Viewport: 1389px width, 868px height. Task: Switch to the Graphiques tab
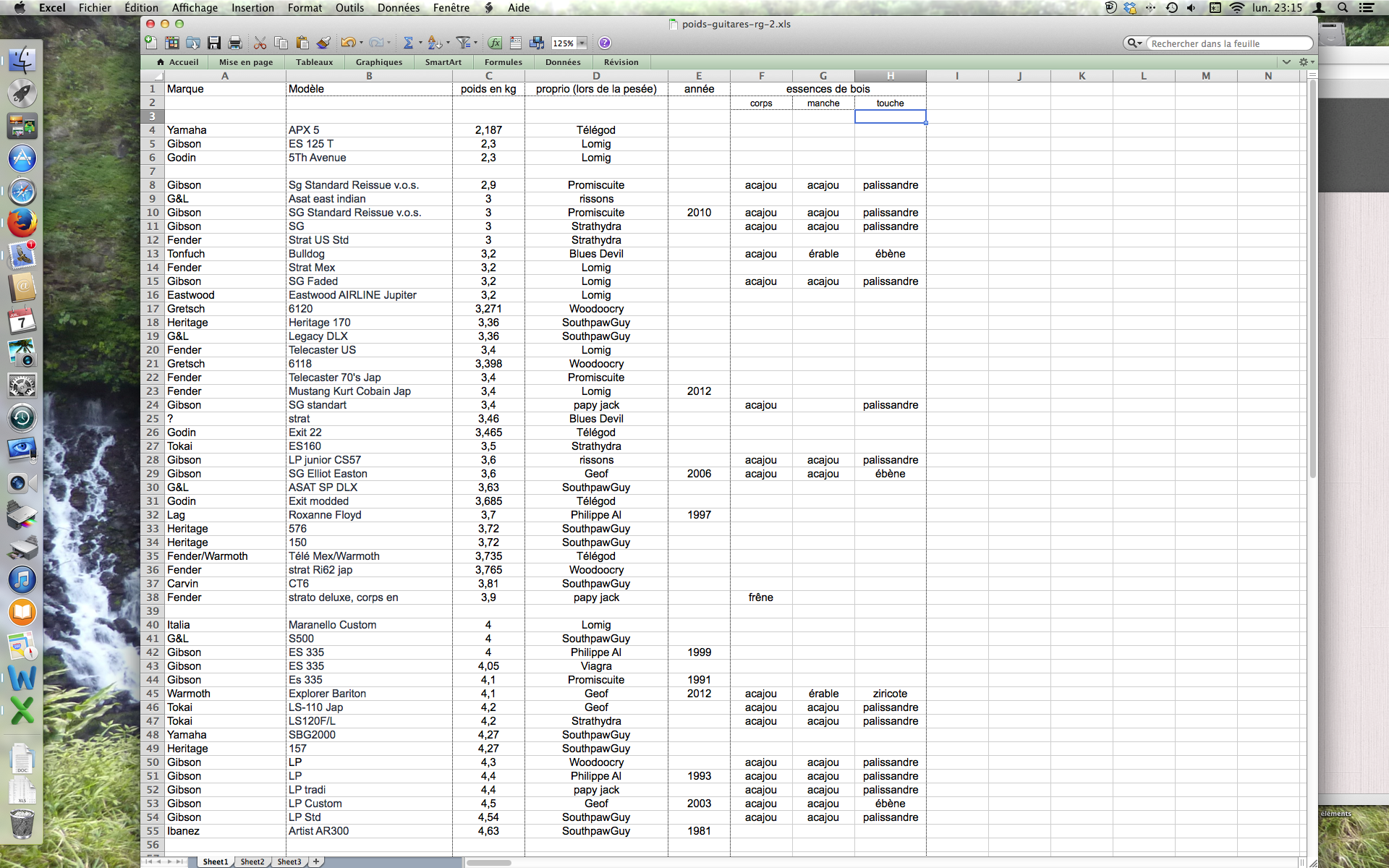[x=379, y=62]
